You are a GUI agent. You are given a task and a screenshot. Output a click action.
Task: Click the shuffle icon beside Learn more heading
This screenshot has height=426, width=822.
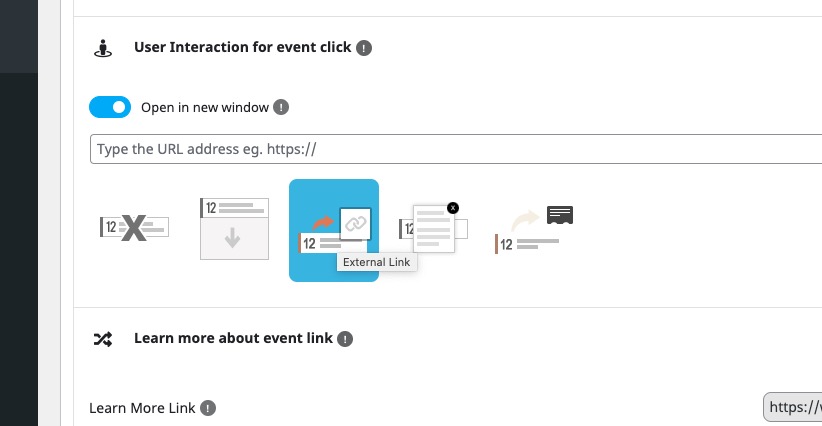click(x=103, y=339)
